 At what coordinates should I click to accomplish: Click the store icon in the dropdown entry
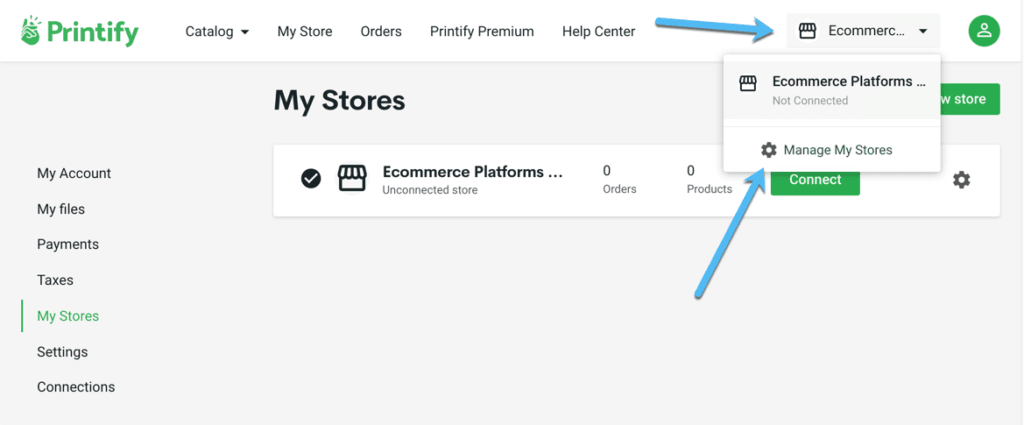[748, 84]
